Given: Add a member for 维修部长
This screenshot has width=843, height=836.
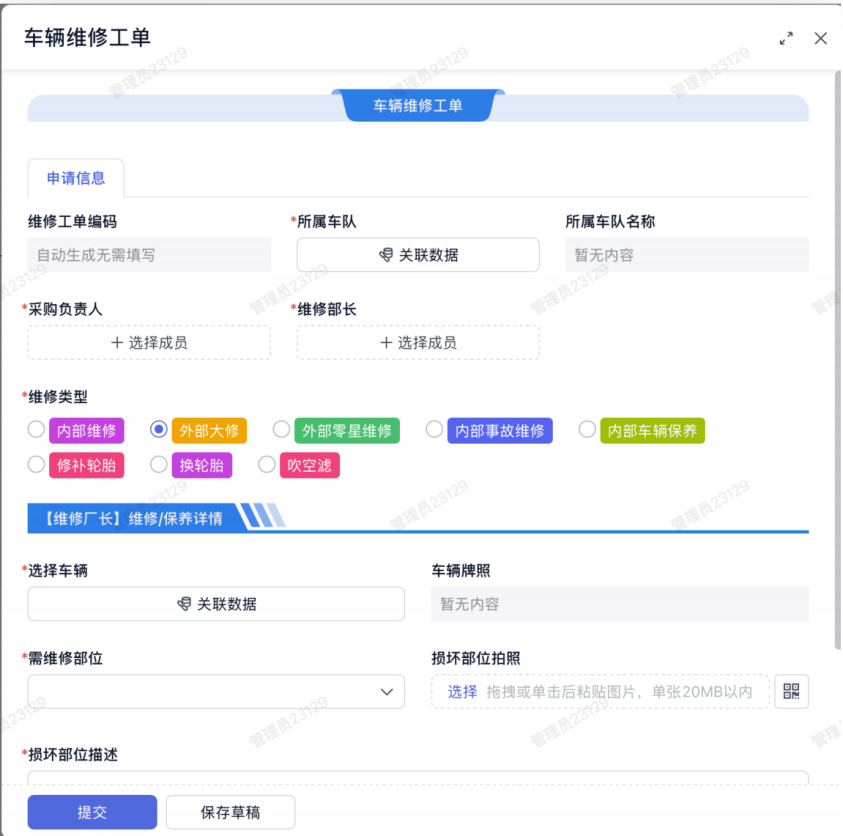Looking at the screenshot, I should pyautogui.click(x=418, y=342).
